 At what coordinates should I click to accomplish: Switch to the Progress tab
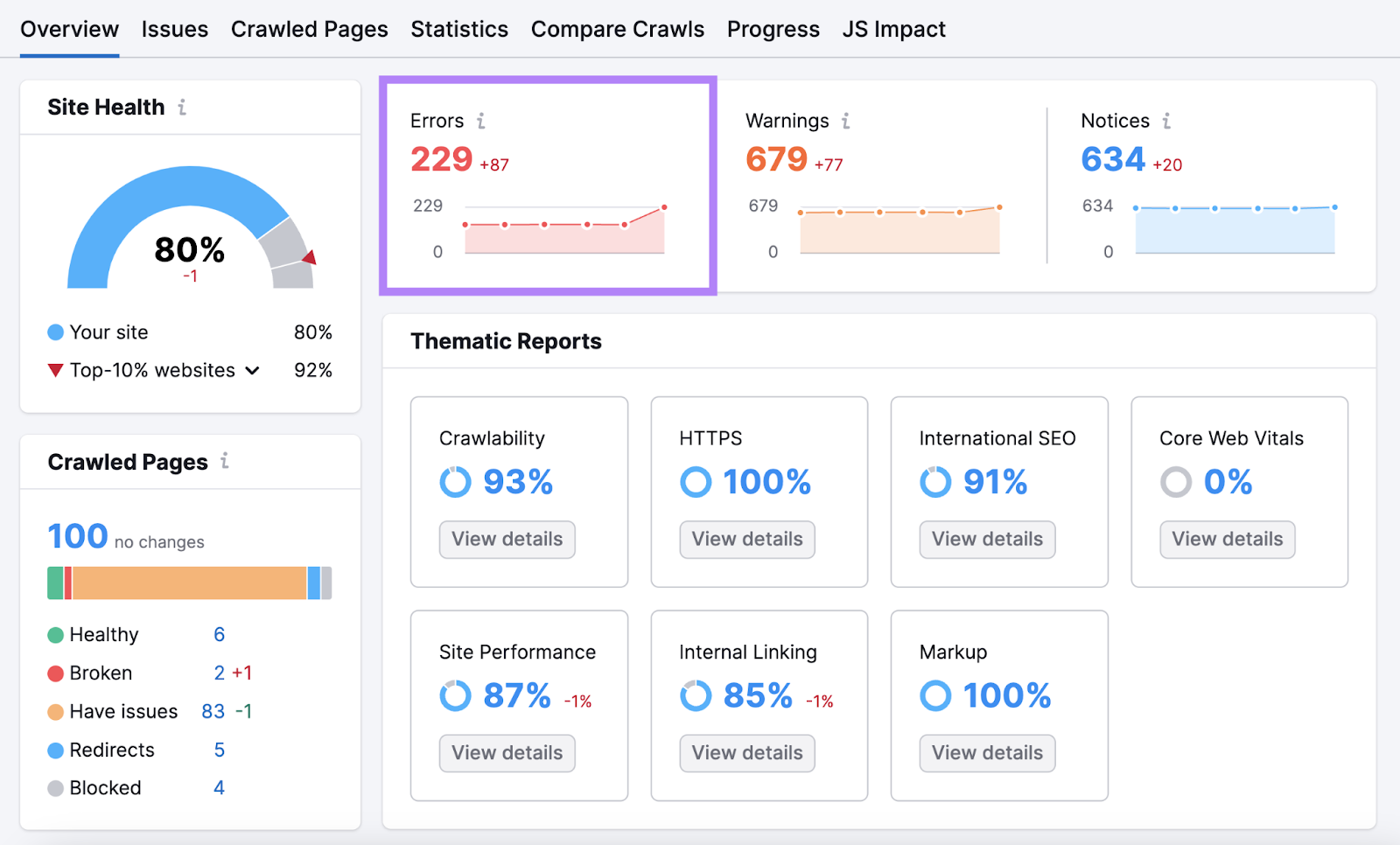(x=773, y=29)
